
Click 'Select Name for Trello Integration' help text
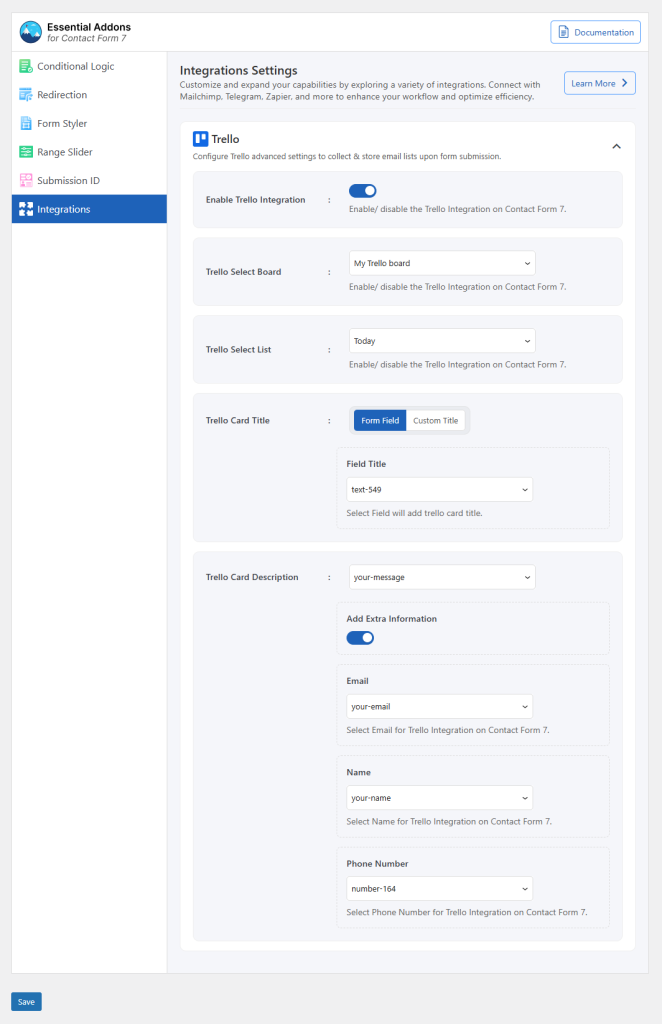point(449,822)
